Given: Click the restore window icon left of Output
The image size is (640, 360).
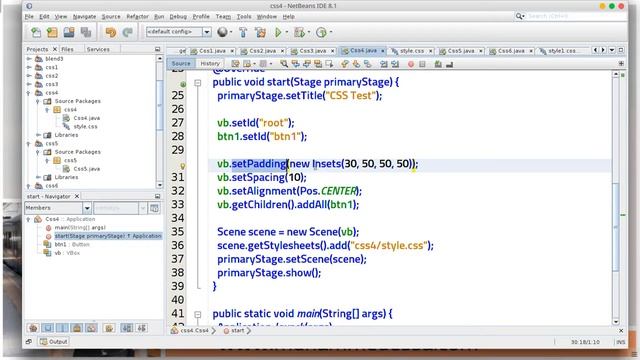Looking at the screenshot, I should pos(29,342).
